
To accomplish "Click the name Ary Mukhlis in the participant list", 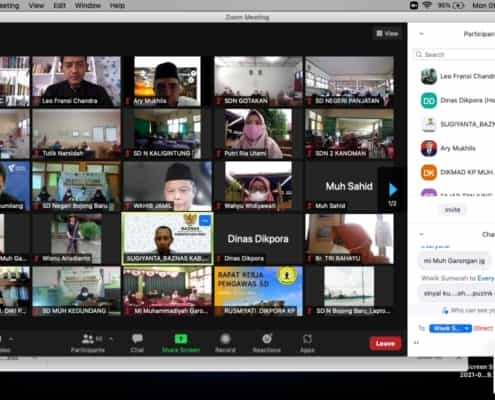I will (458, 148).
